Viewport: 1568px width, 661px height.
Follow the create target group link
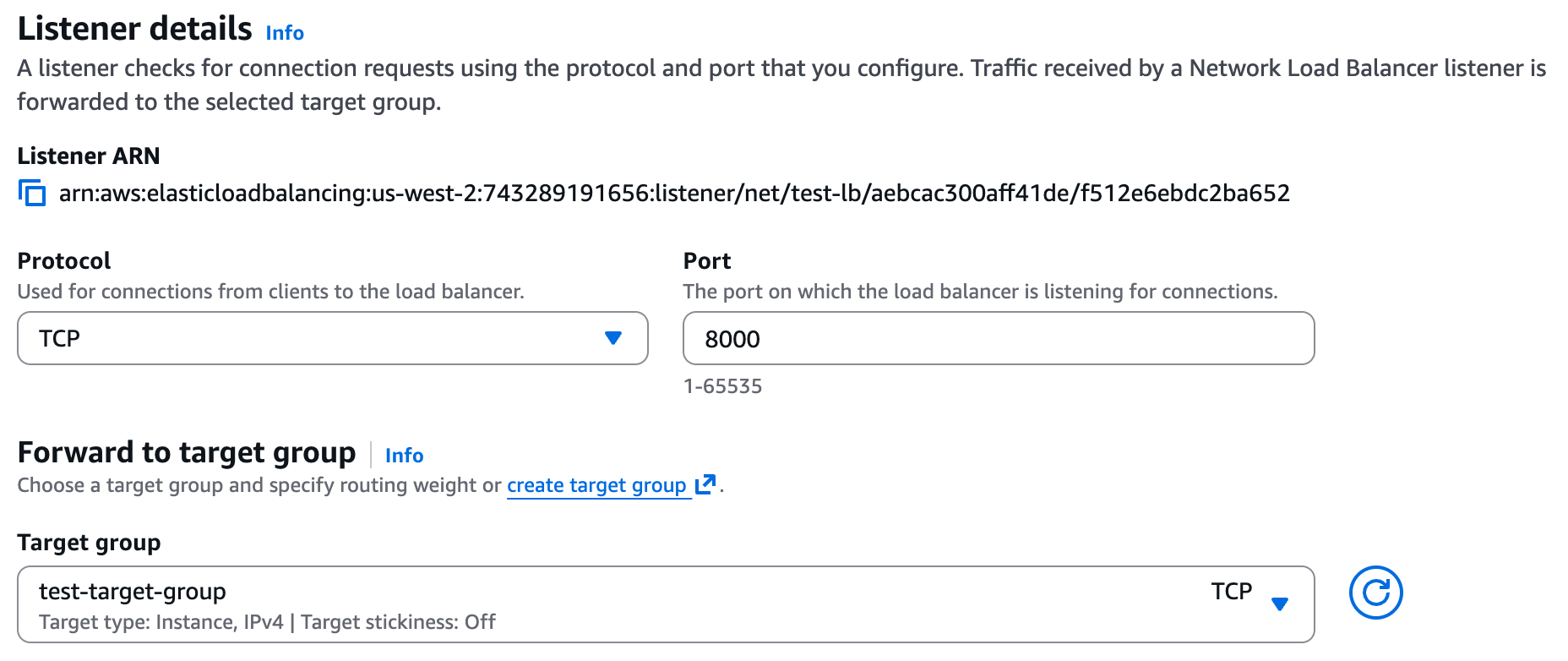[596, 485]
